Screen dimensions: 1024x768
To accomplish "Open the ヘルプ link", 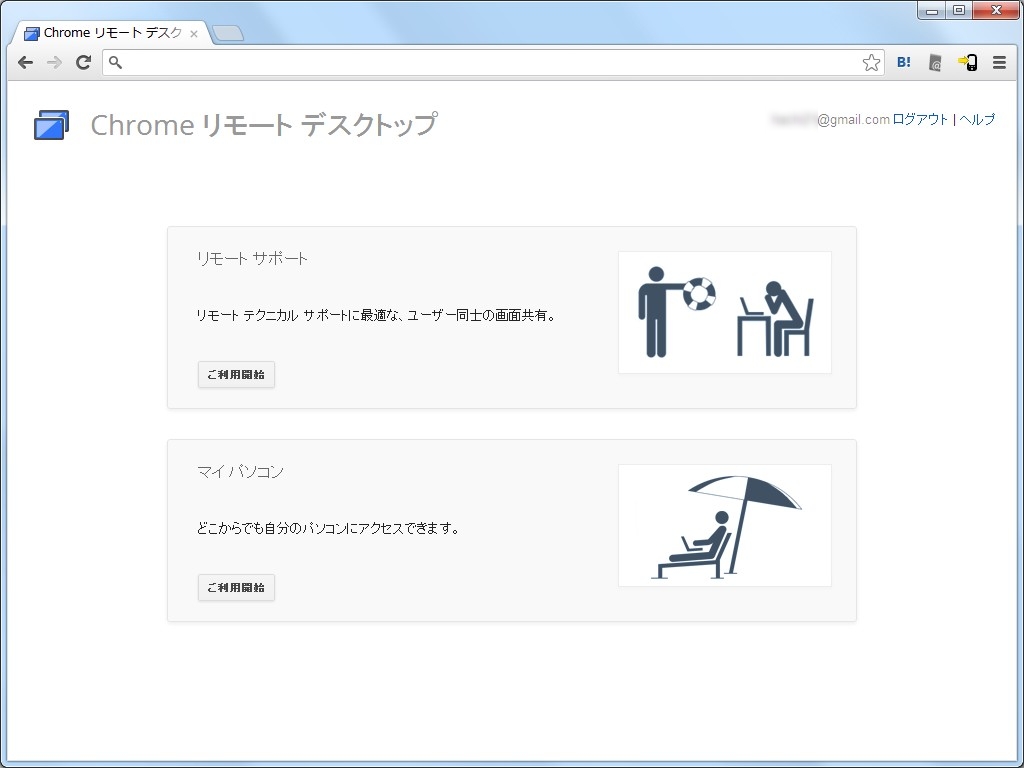I will 977,119.
